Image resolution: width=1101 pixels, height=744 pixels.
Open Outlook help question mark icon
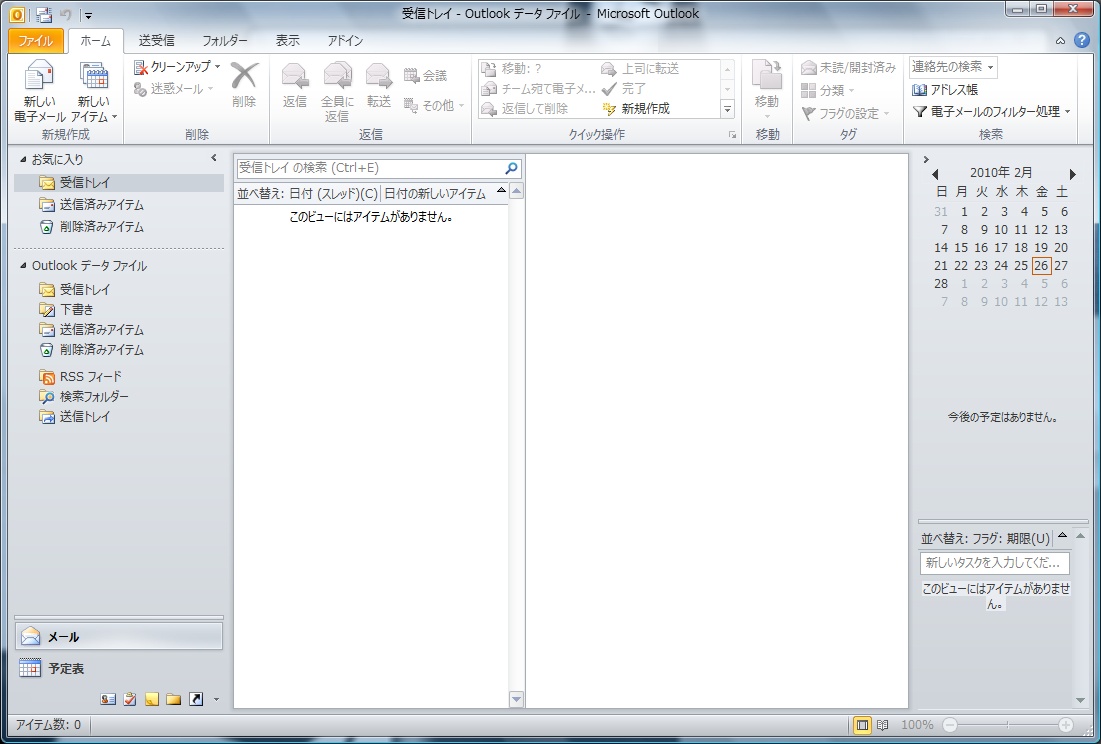click(x=1082, y=40)
